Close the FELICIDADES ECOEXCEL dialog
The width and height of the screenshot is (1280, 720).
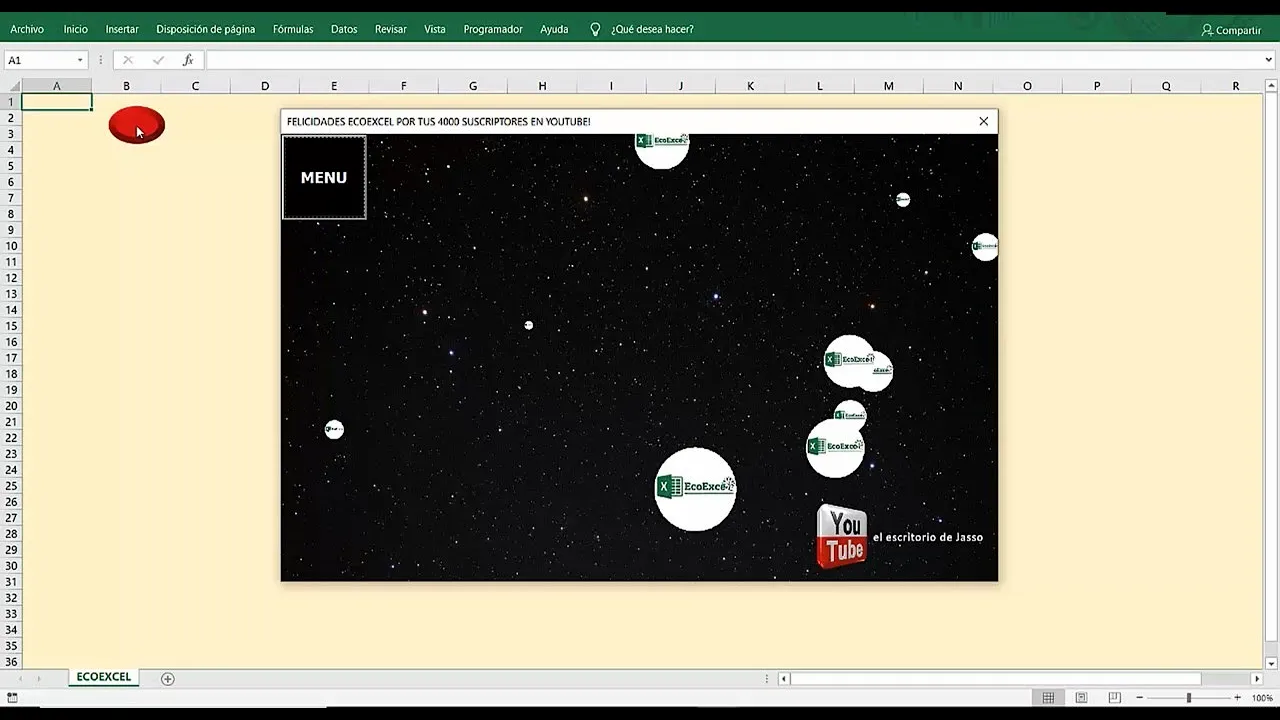[x=984, y=121]
